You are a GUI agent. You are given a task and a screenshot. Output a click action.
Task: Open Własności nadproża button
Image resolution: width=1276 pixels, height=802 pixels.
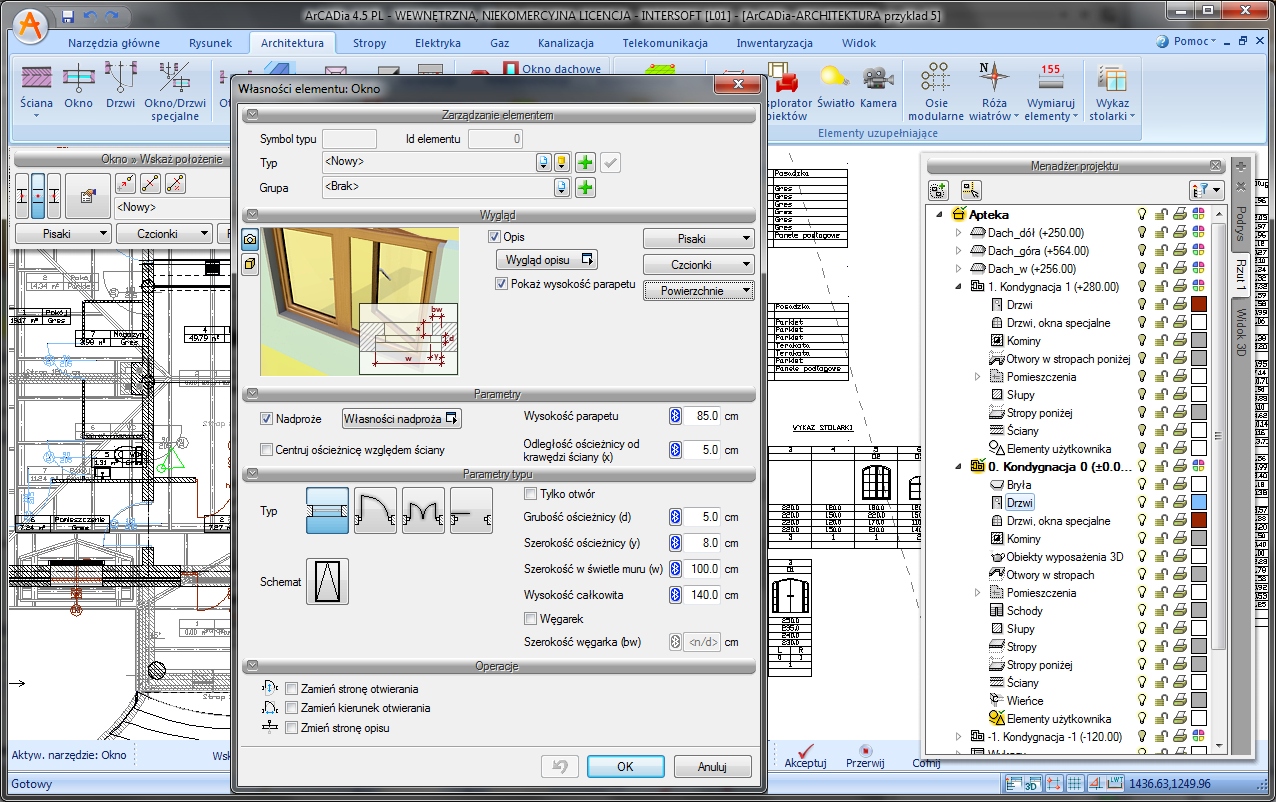402,418
